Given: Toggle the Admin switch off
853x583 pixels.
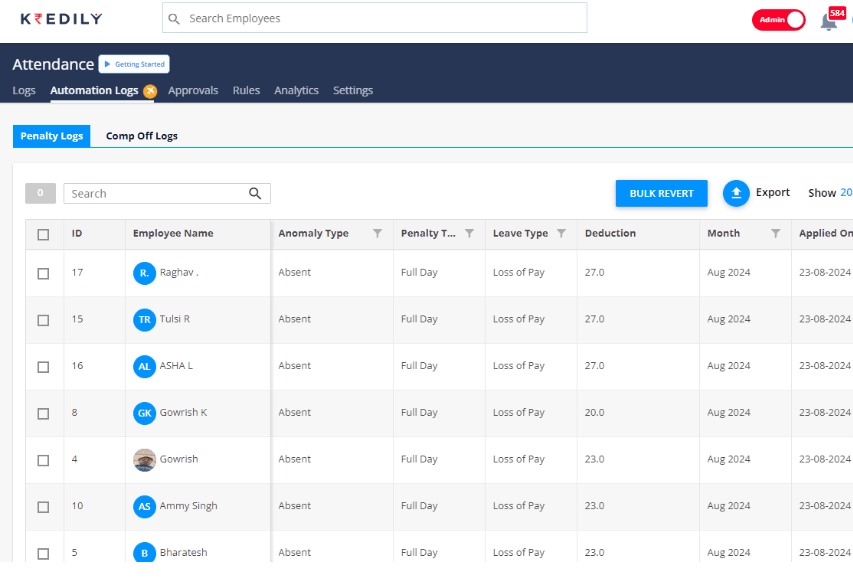Looking at the screenshot, I should [x=778, y=20].
